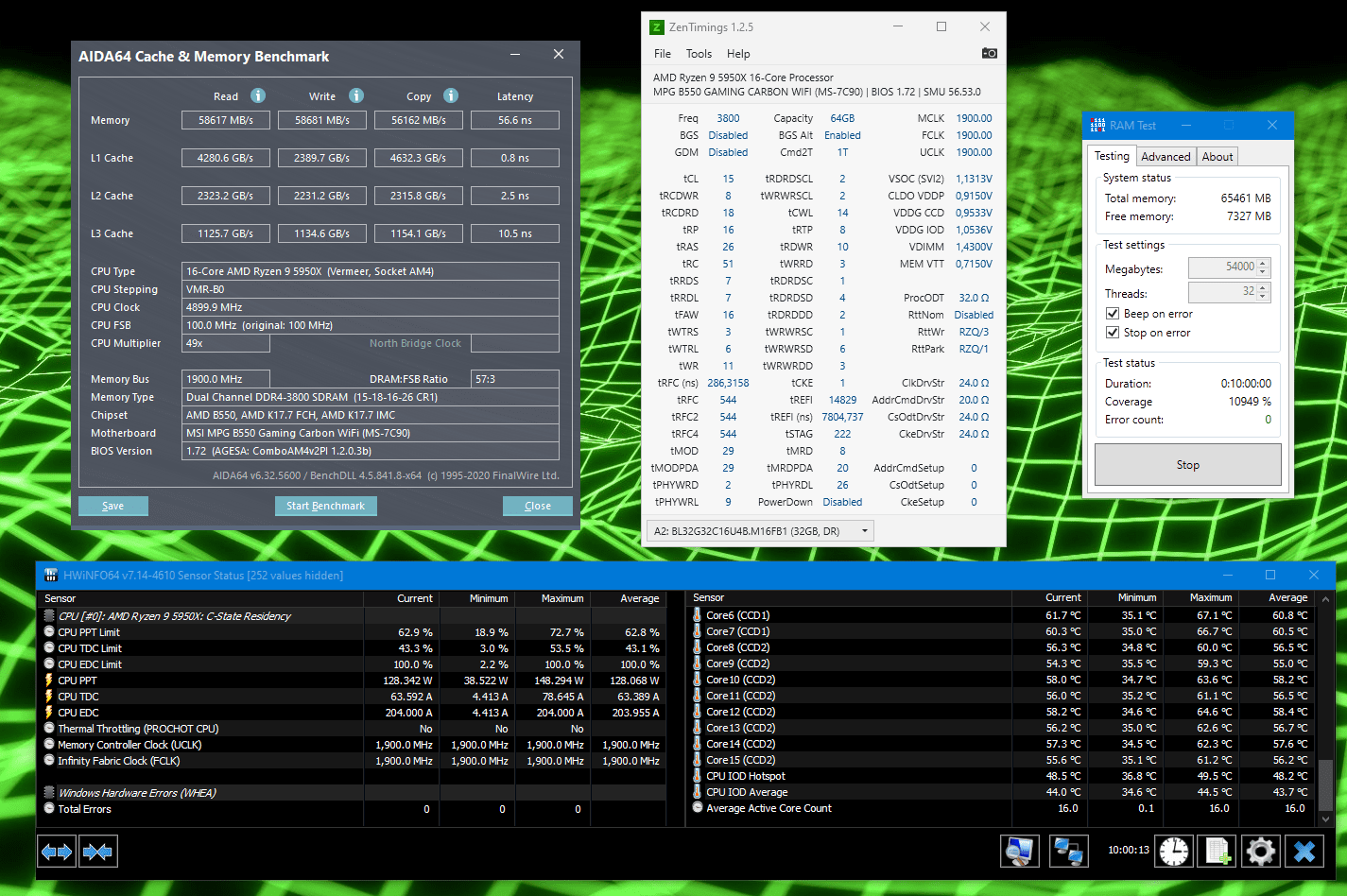
Task: Click the tCL value 15 in ZenTimings
Action: point(728,179)
